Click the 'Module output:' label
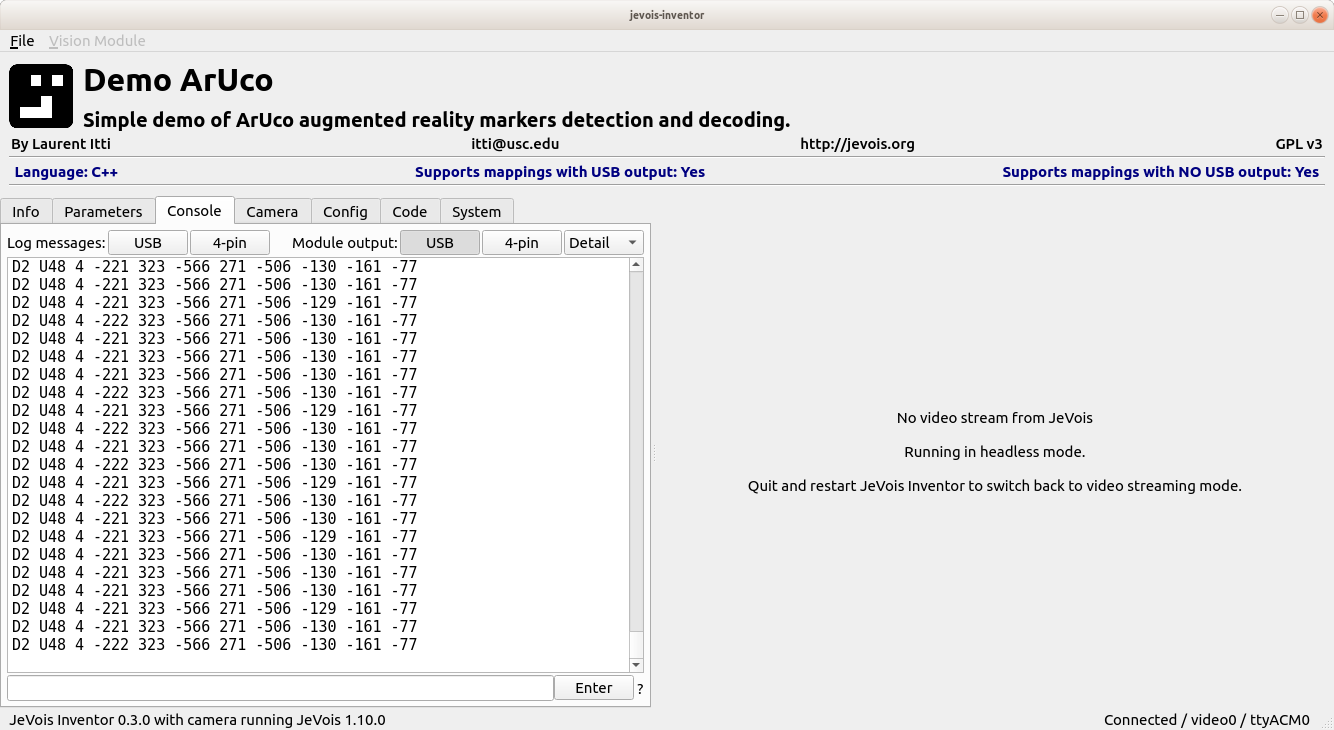This screenshot has width=1334, height=730. (345, 243)
